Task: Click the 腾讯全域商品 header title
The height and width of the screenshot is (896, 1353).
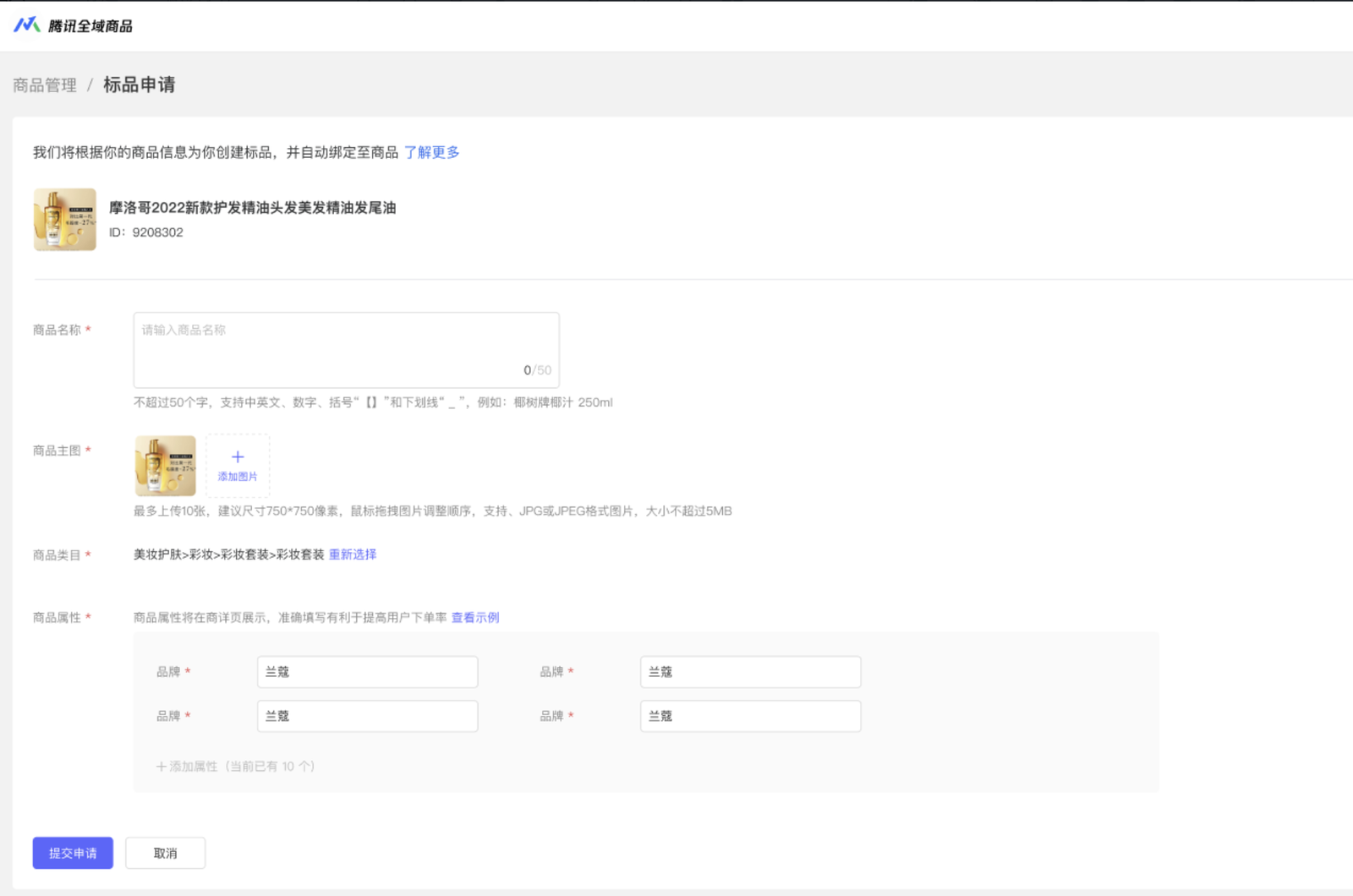Action: (x=90, y=26)
